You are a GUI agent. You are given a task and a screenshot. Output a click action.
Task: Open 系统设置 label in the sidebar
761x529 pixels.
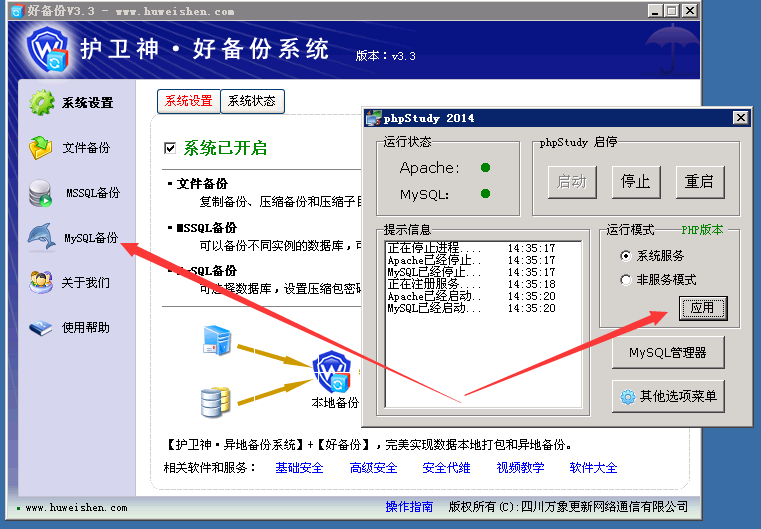tap(87, 103)
